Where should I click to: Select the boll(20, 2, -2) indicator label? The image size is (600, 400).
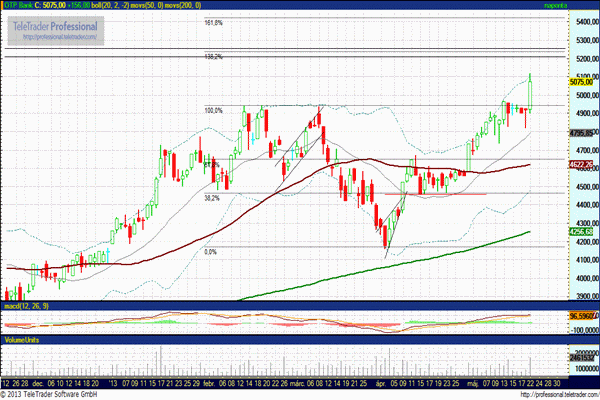point(111,5)
